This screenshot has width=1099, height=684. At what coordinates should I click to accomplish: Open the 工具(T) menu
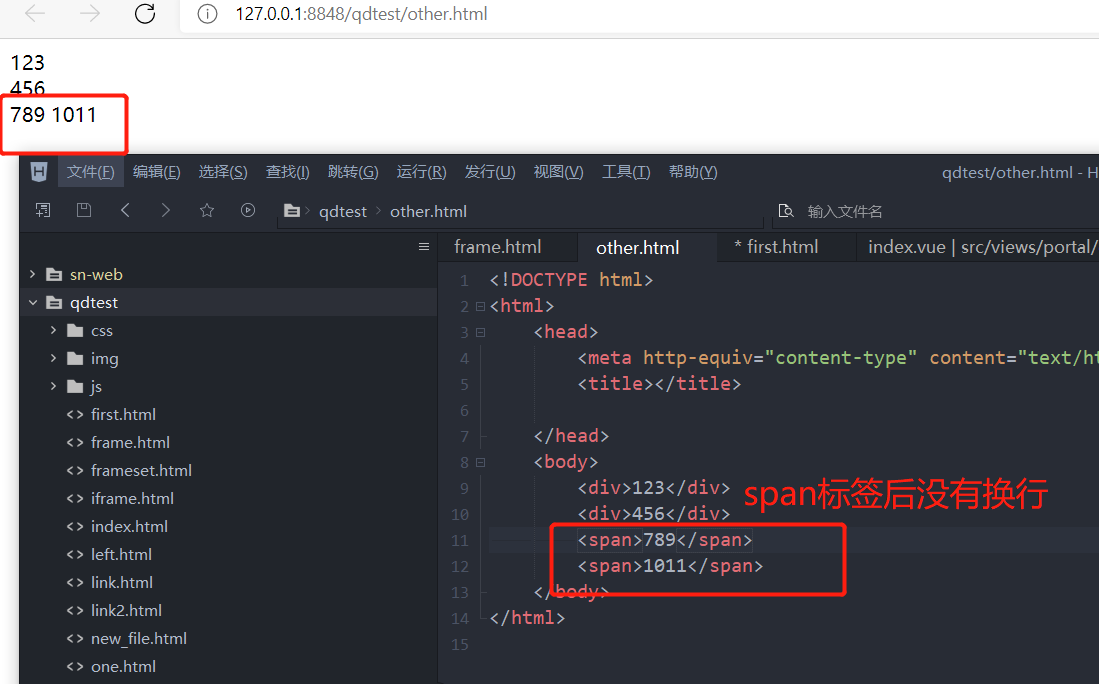(626, 172)
